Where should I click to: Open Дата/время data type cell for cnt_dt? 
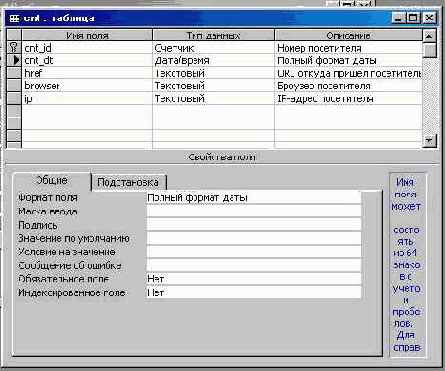[213, 61]
